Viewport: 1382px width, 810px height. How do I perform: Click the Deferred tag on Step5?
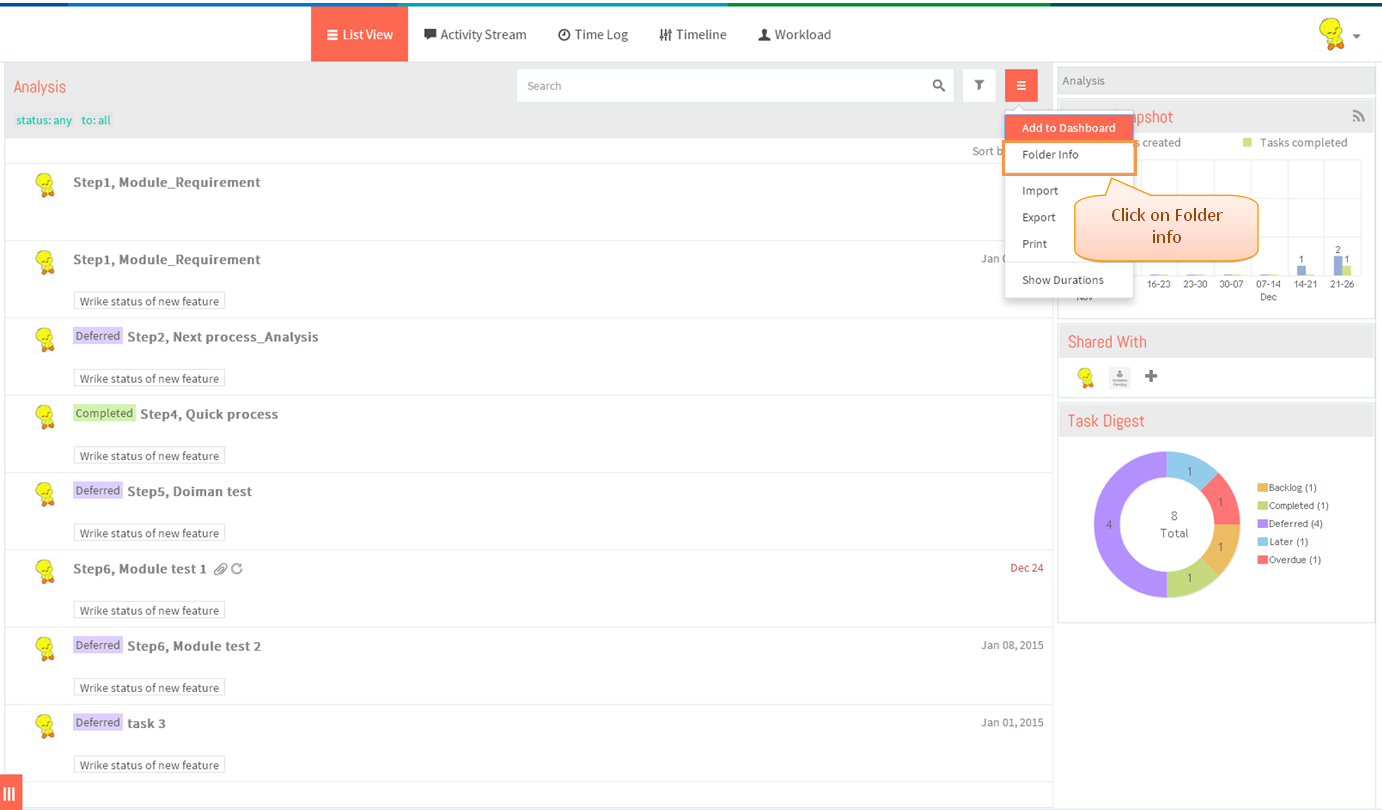[98, 490]
